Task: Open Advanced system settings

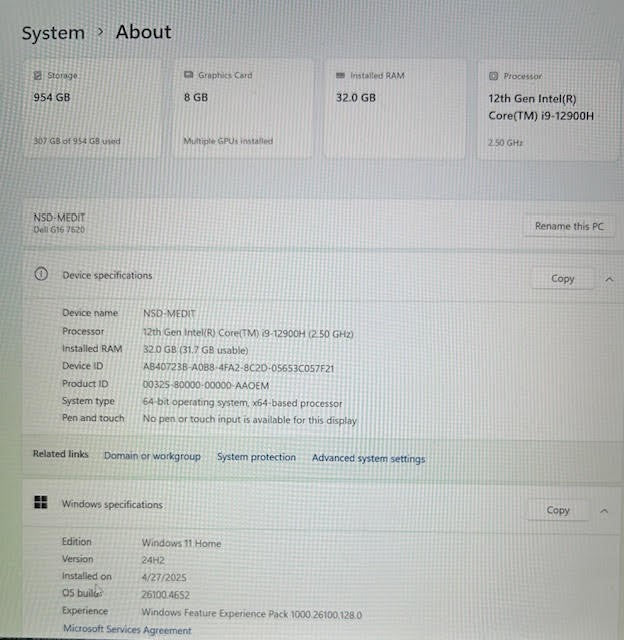Action: 368,459
